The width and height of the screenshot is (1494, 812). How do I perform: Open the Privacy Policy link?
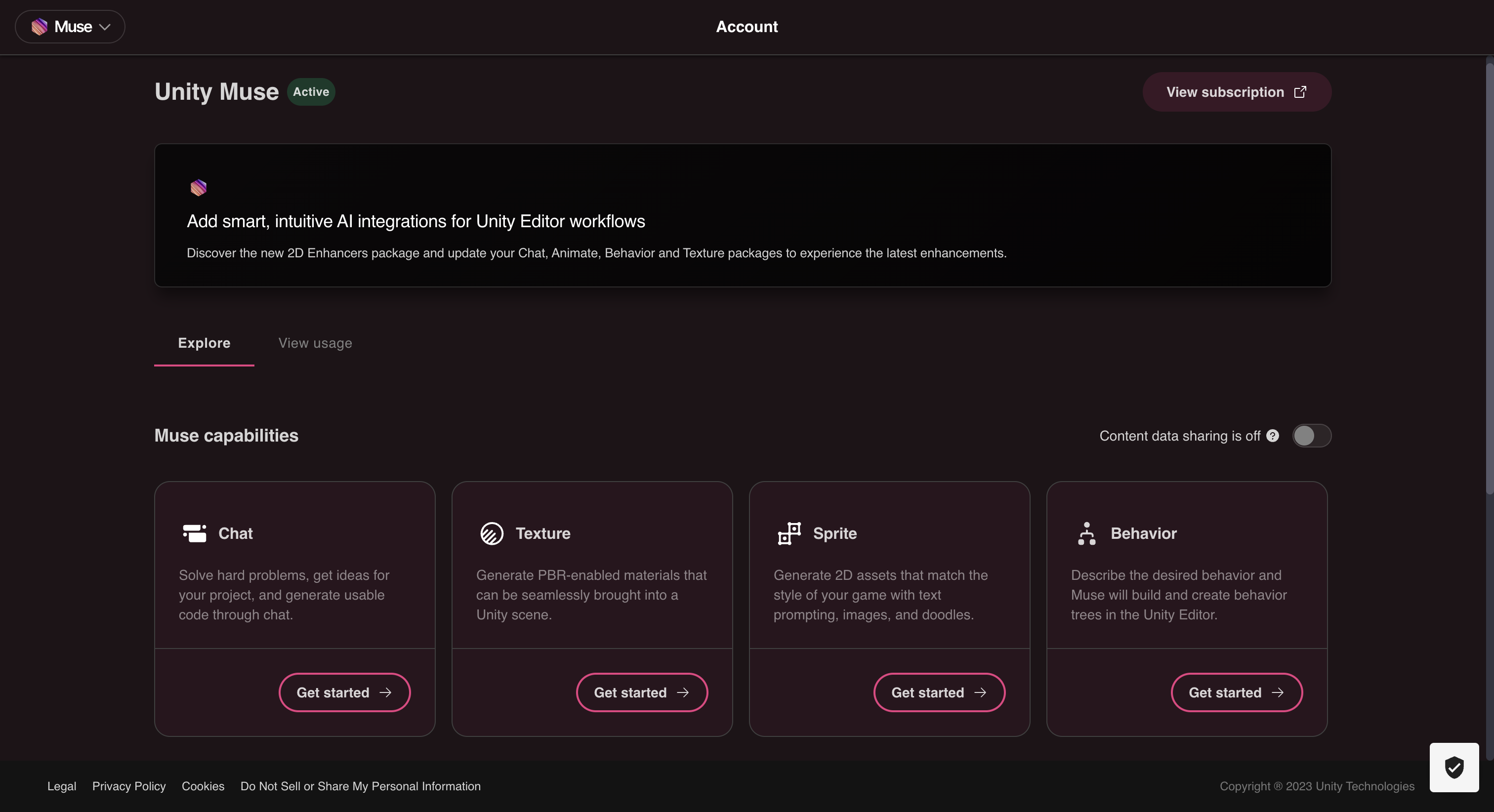129,786
